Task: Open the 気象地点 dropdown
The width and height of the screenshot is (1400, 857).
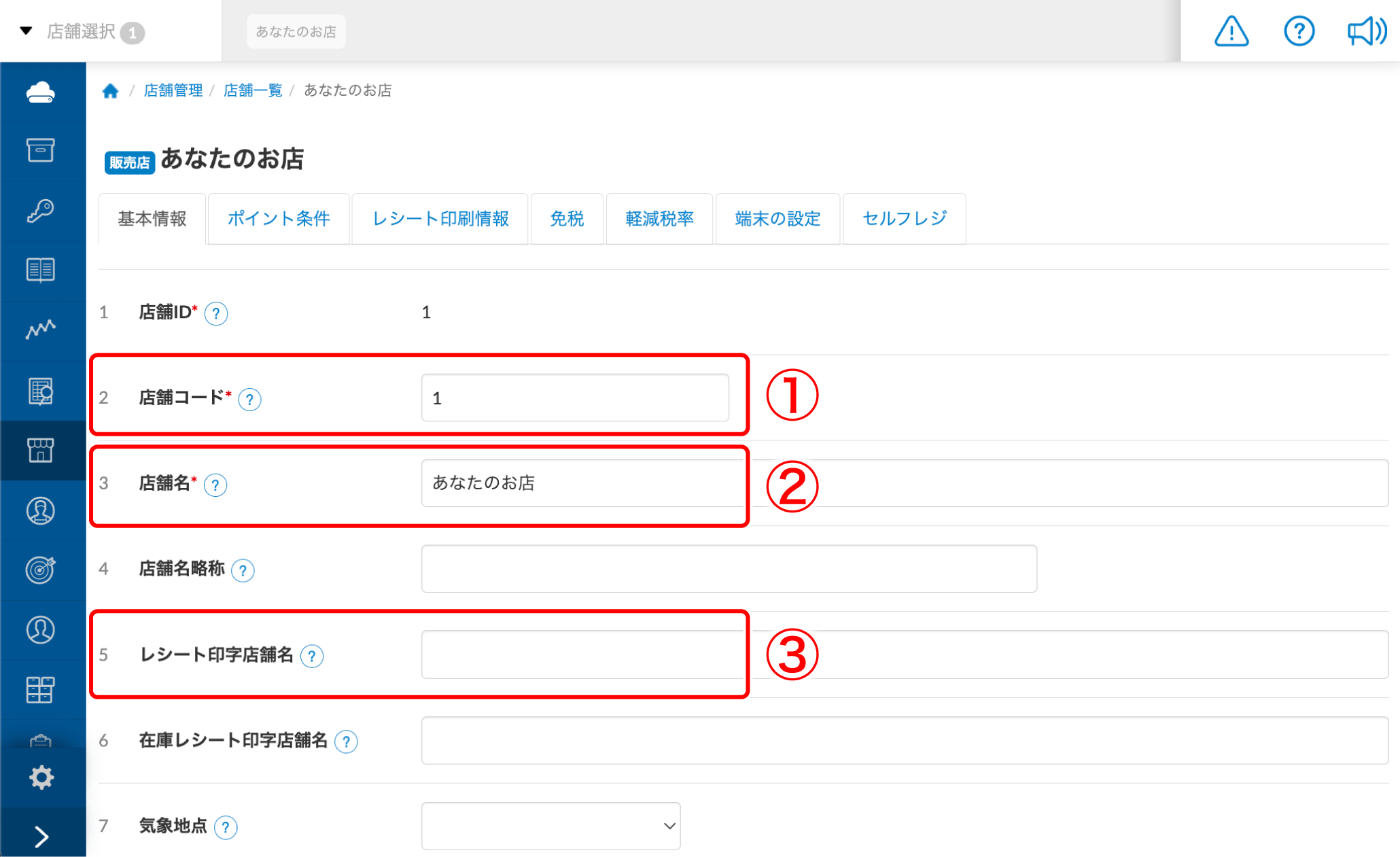Action: (550, 826)
